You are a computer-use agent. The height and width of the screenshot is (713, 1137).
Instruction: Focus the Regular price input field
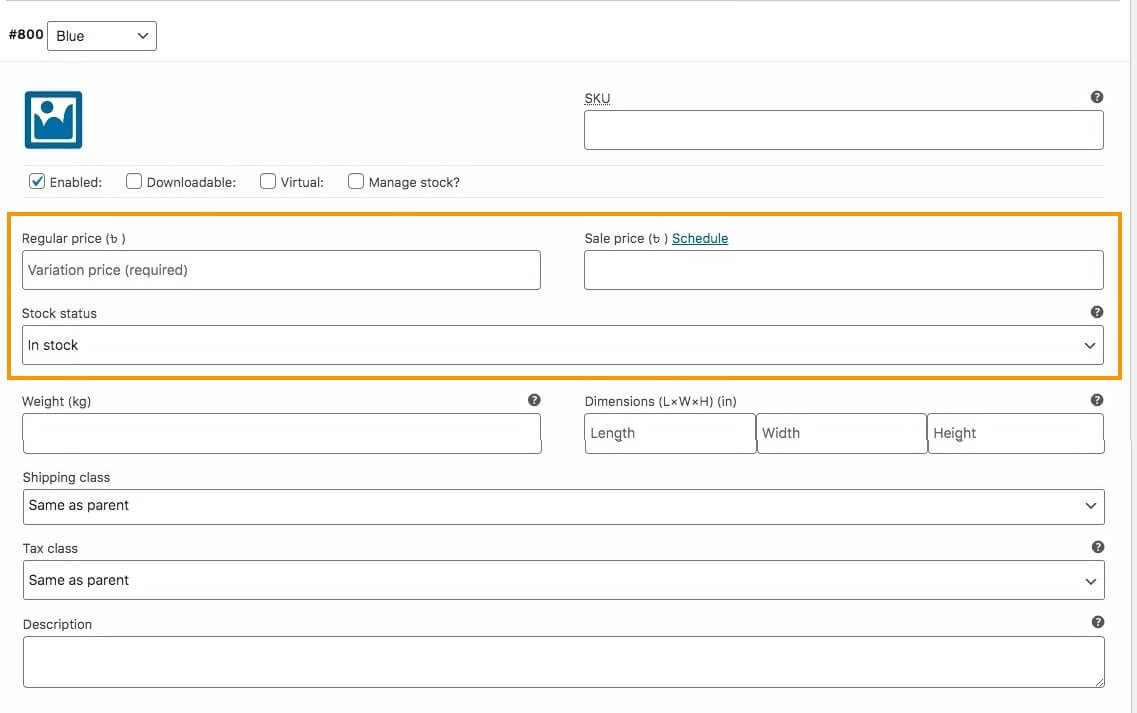click(281, 270)
